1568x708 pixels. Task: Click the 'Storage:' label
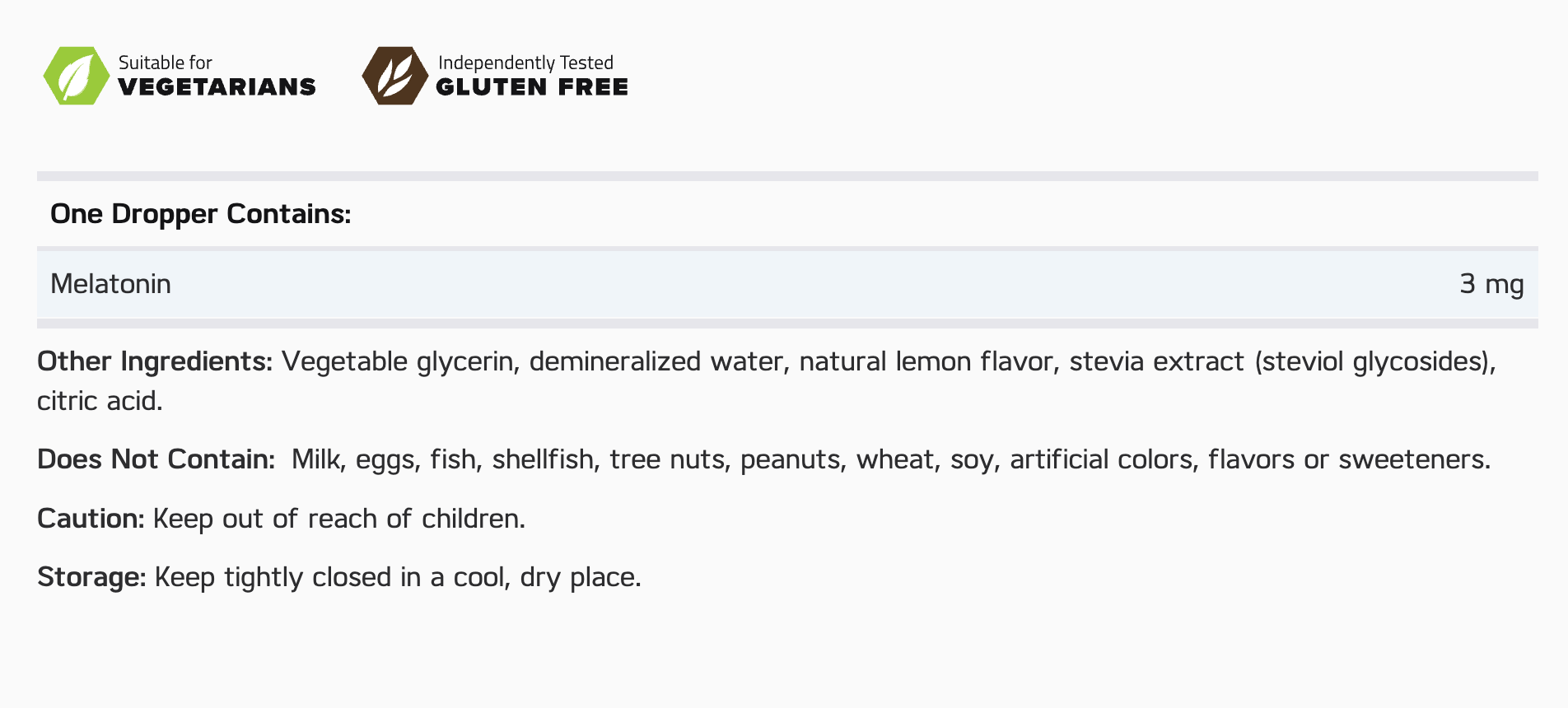pyautogui.click(x=91, y=577)
